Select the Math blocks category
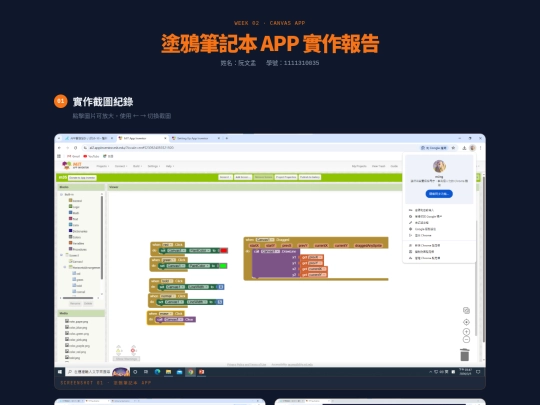 click(x=74, y=213)
